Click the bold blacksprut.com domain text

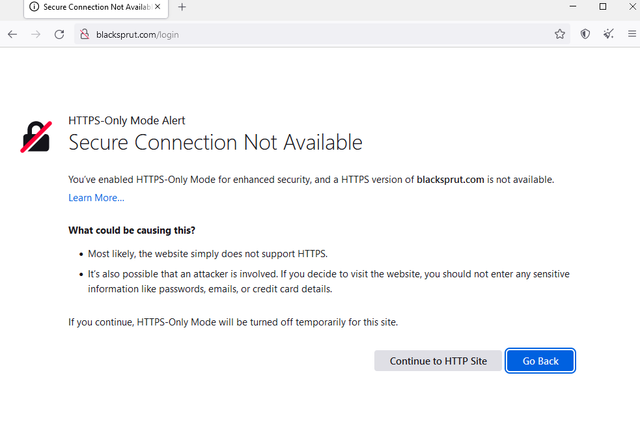tap(450, 180)
